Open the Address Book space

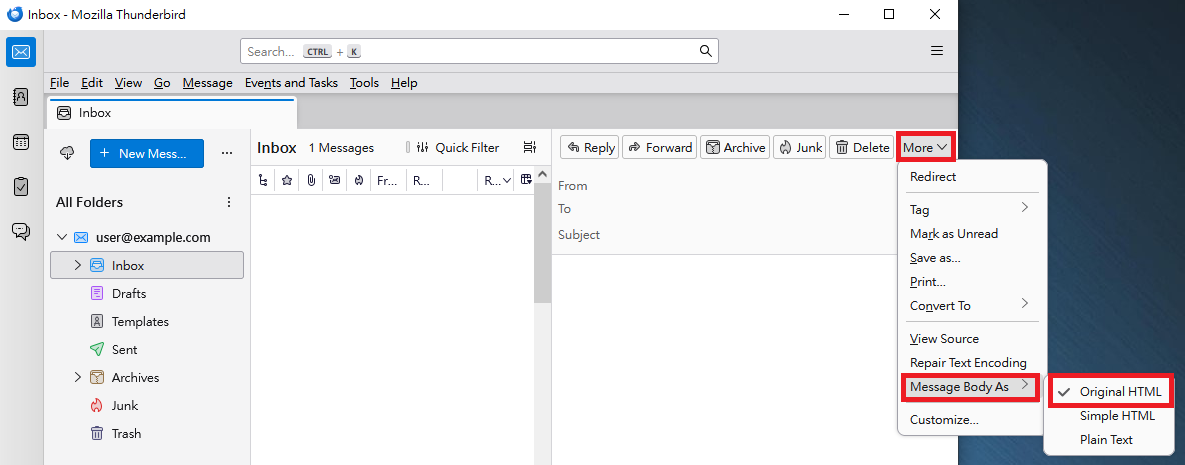21,97
